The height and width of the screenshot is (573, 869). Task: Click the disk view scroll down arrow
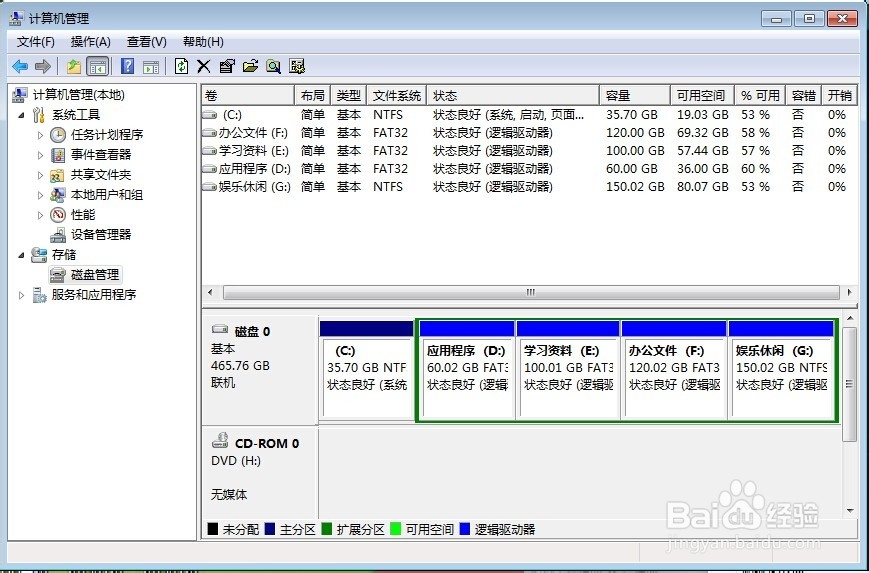[x=850, y=511]
